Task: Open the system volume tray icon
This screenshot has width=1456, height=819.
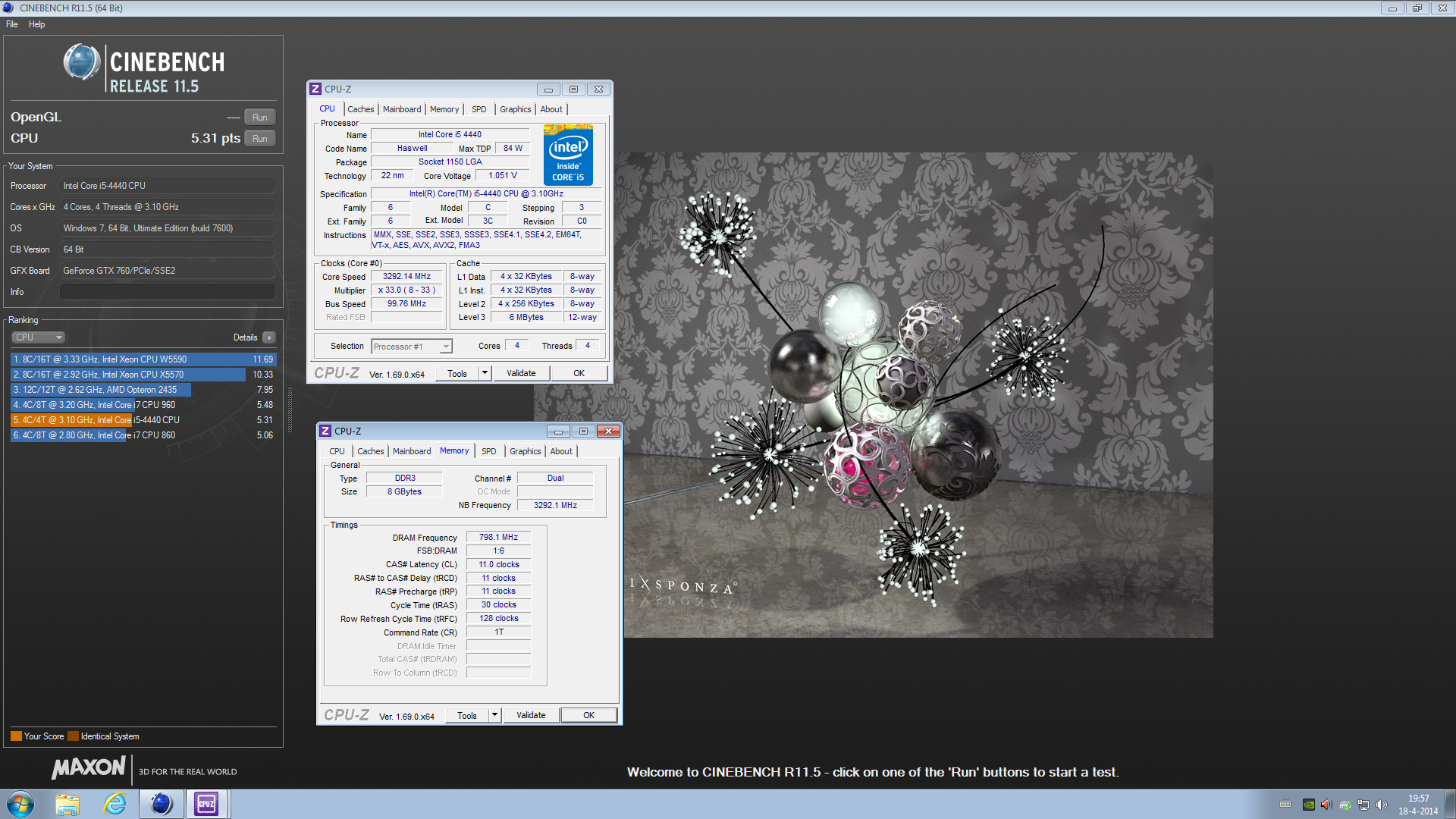Action: pos(1382,805)
